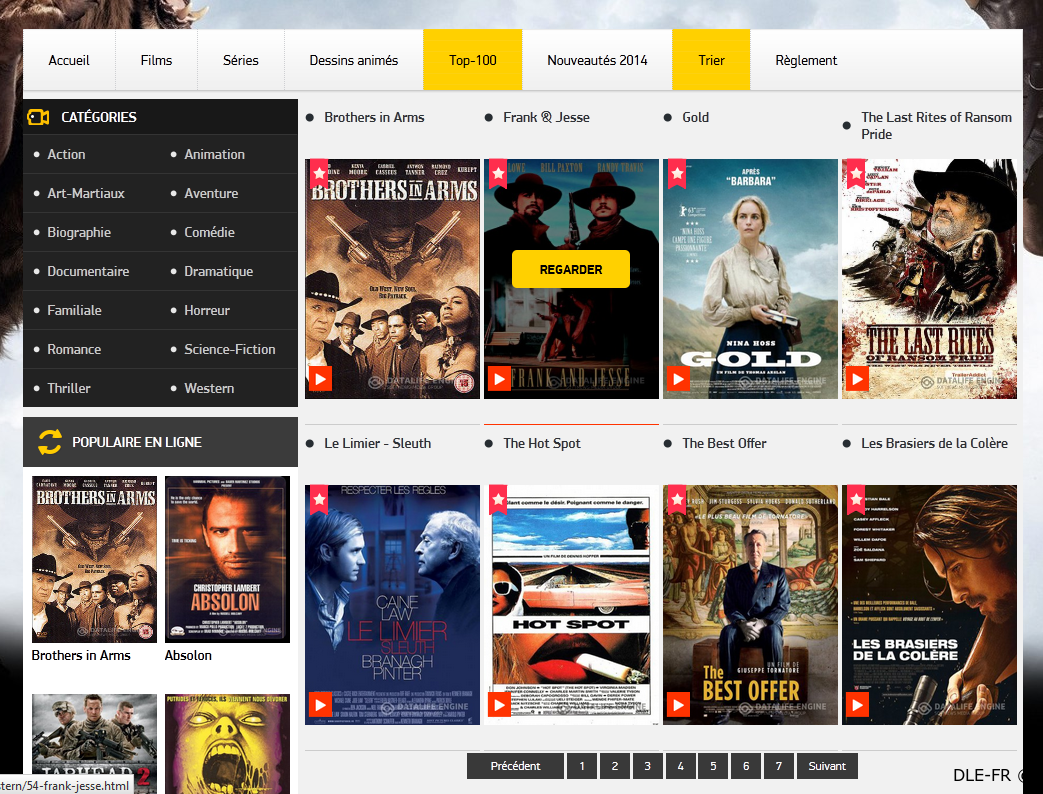1043x794 pixels.
Task: Open the Accueil menu tab
Action: click(x=69, y=60)
